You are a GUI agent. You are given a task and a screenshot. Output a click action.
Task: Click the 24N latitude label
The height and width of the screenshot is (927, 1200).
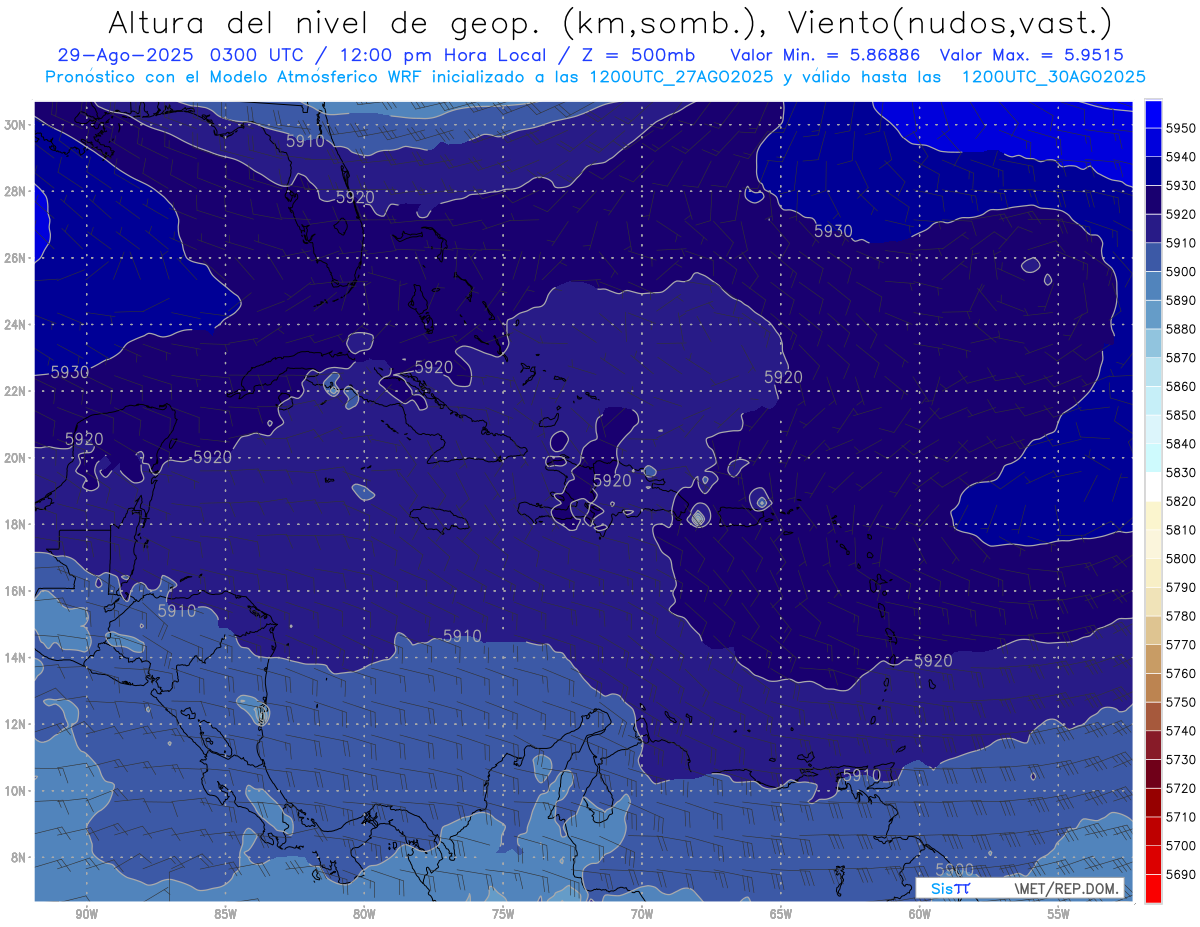click(x=14, y=325)
